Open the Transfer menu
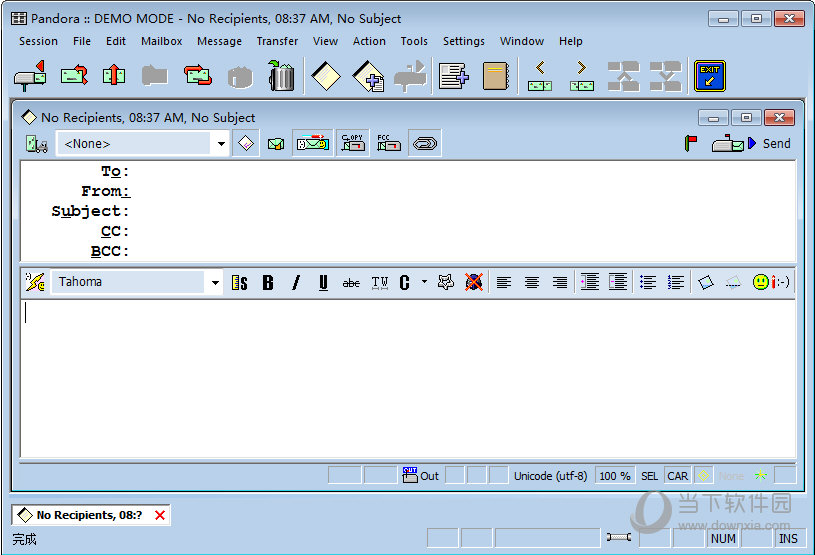 tap(277, 41)
